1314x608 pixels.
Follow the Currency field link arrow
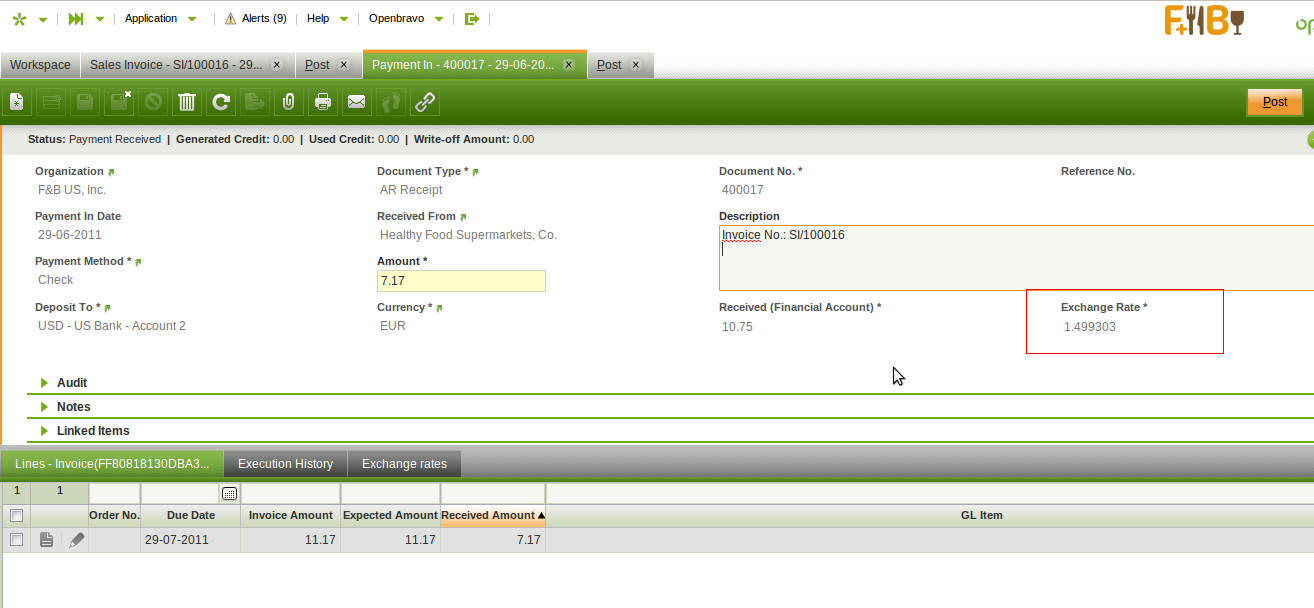(439, 308)
